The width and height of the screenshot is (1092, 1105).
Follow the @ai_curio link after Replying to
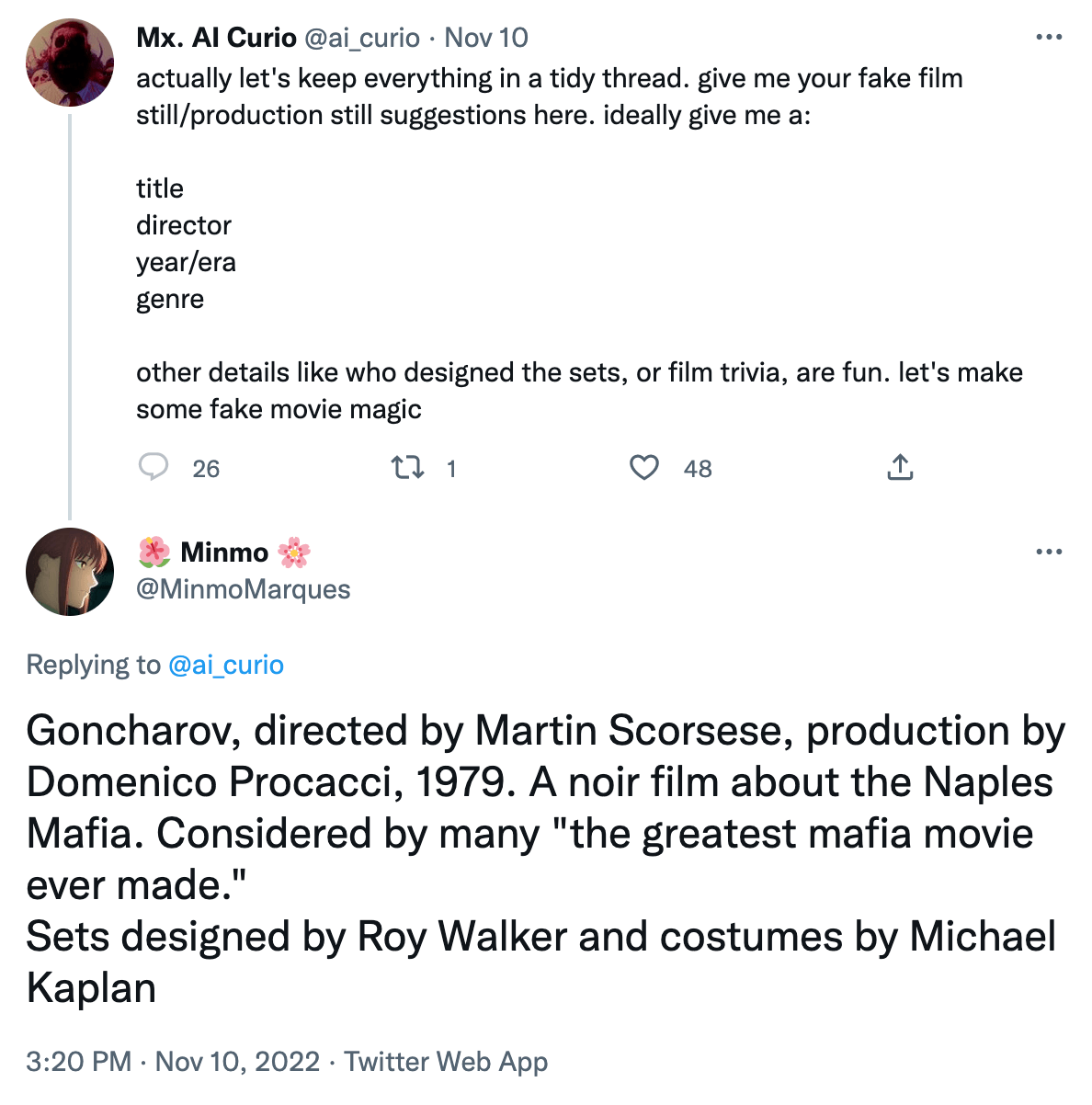(226, 665)
